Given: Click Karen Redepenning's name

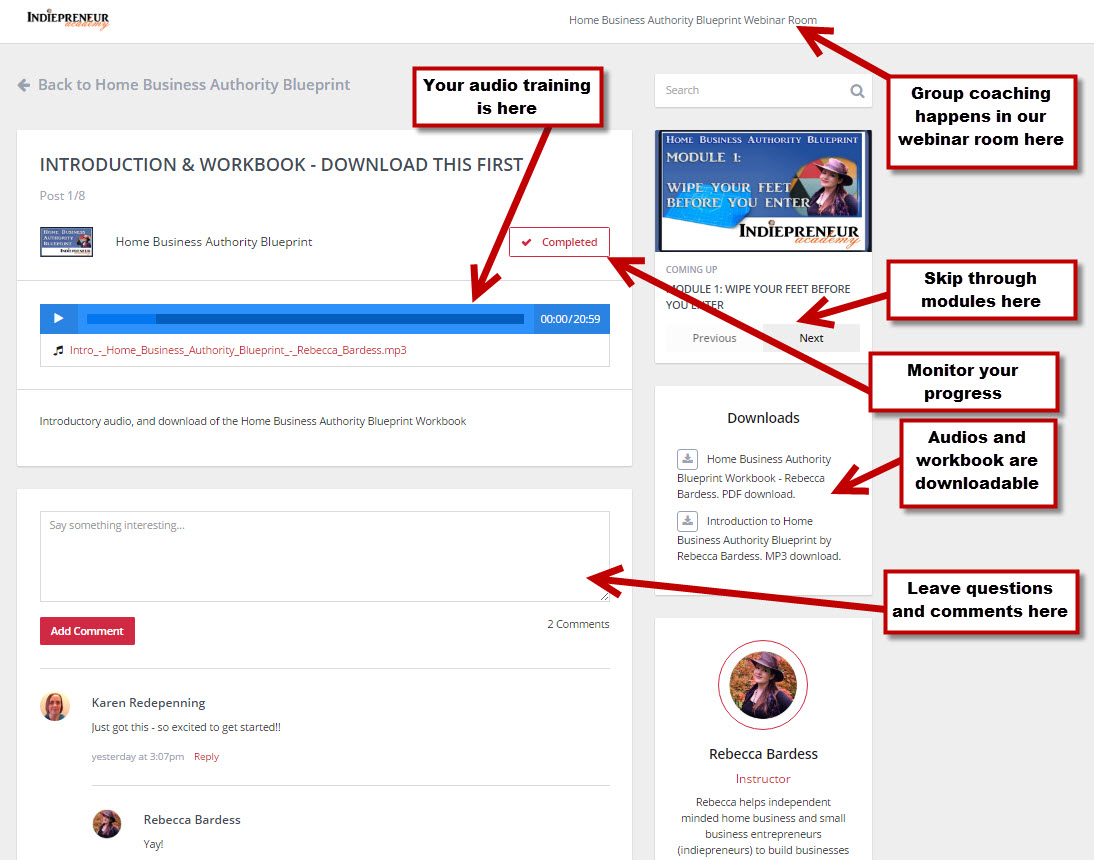Looking at the screenshot, I should (149, 703).
